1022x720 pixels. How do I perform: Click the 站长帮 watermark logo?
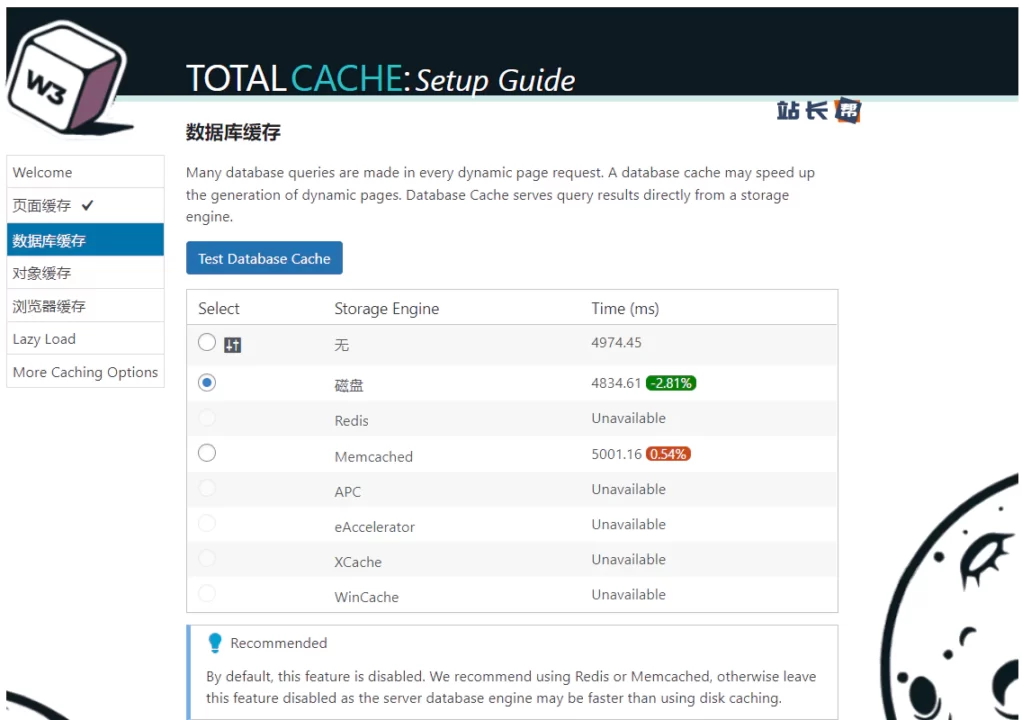tap(818, 111)
